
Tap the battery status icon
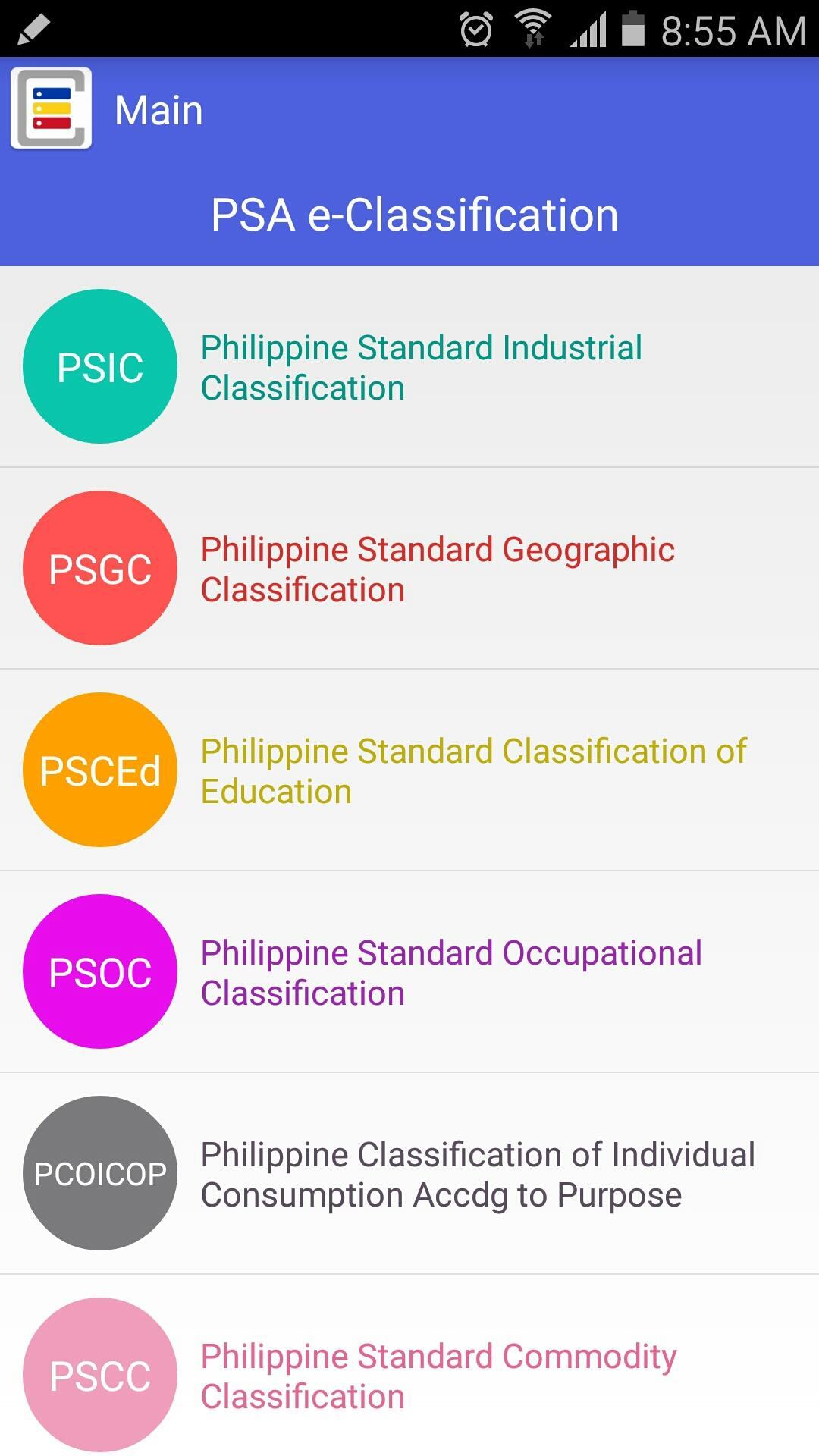pyautogui.click(x=633, y=29)
